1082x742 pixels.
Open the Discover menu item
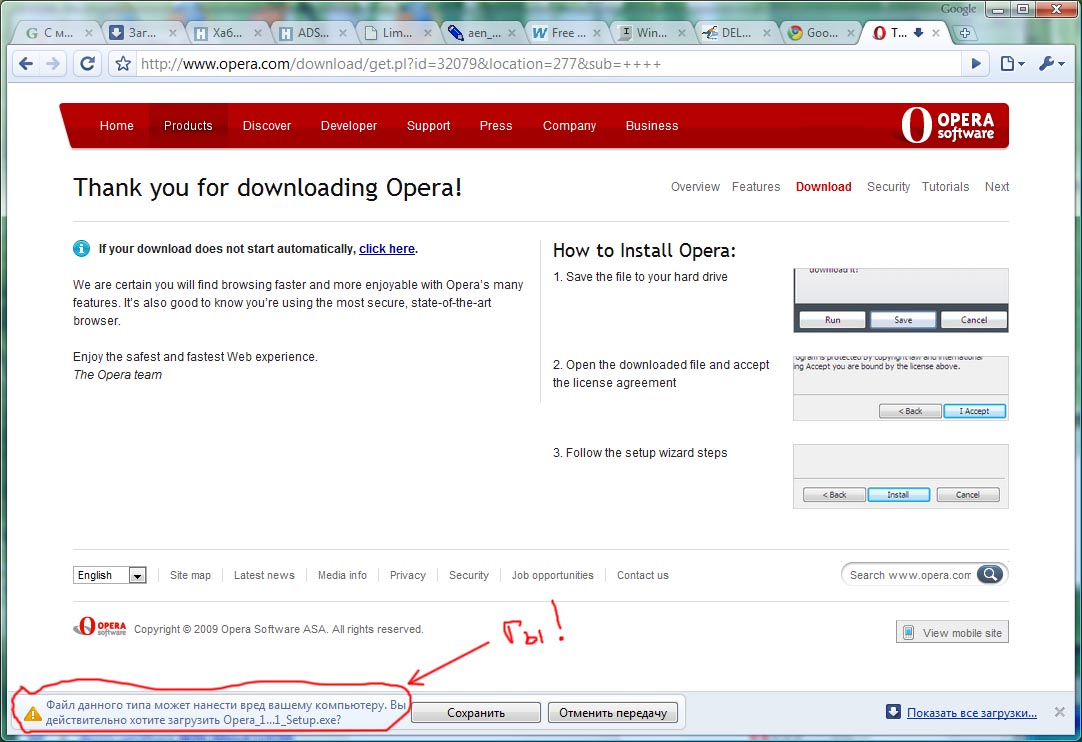click(267, 126)
